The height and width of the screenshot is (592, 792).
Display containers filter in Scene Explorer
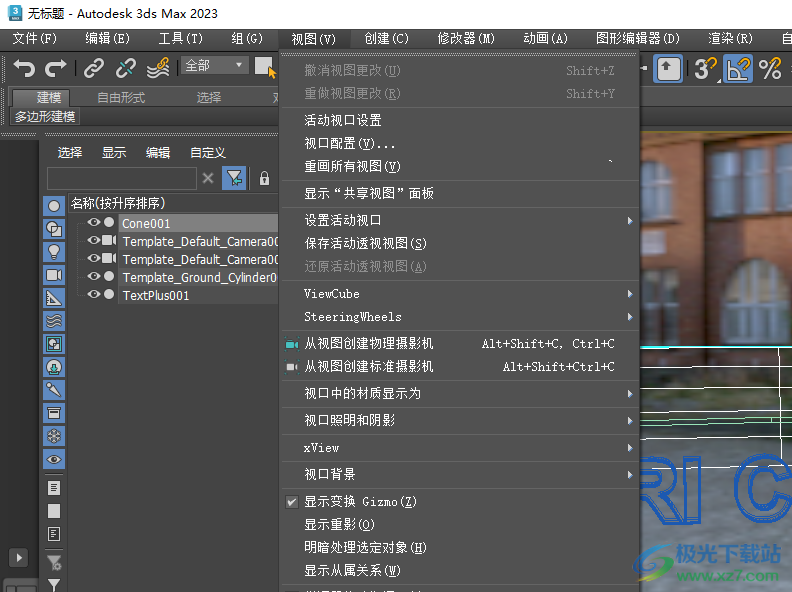coord(54,413)
